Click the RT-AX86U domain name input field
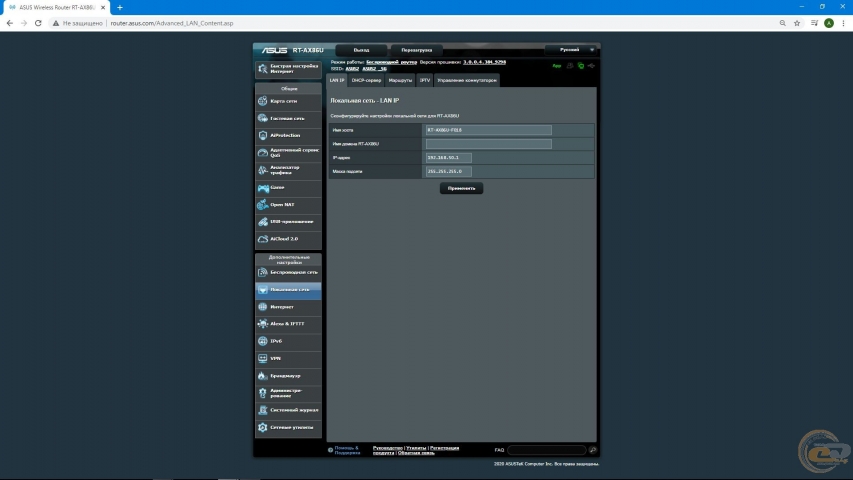Screen dimensions: 853x480 click(x=489, y=144)
